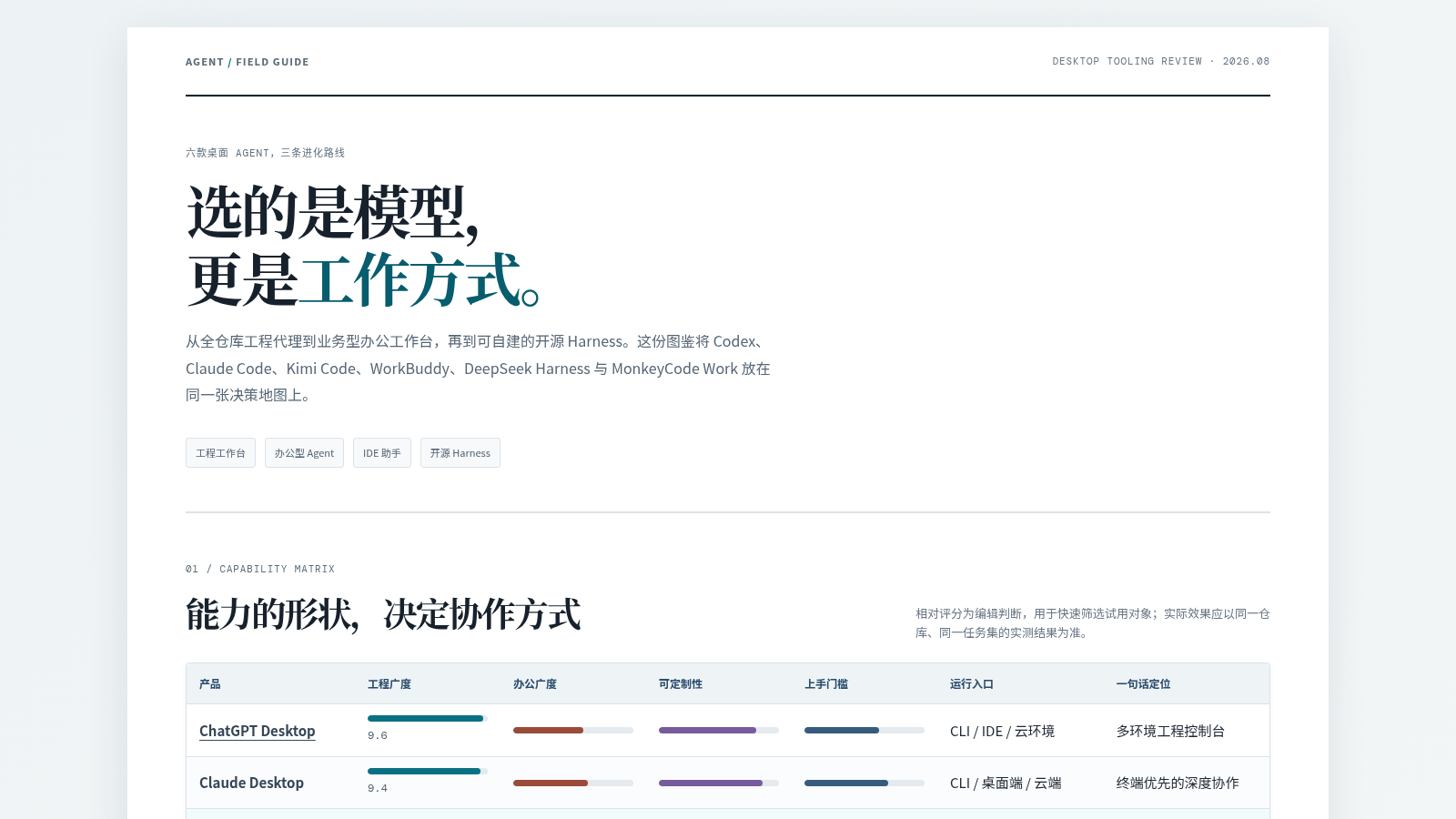
Task: Click the teal 工作方式 headline text
Action: [x=409, y=279]
